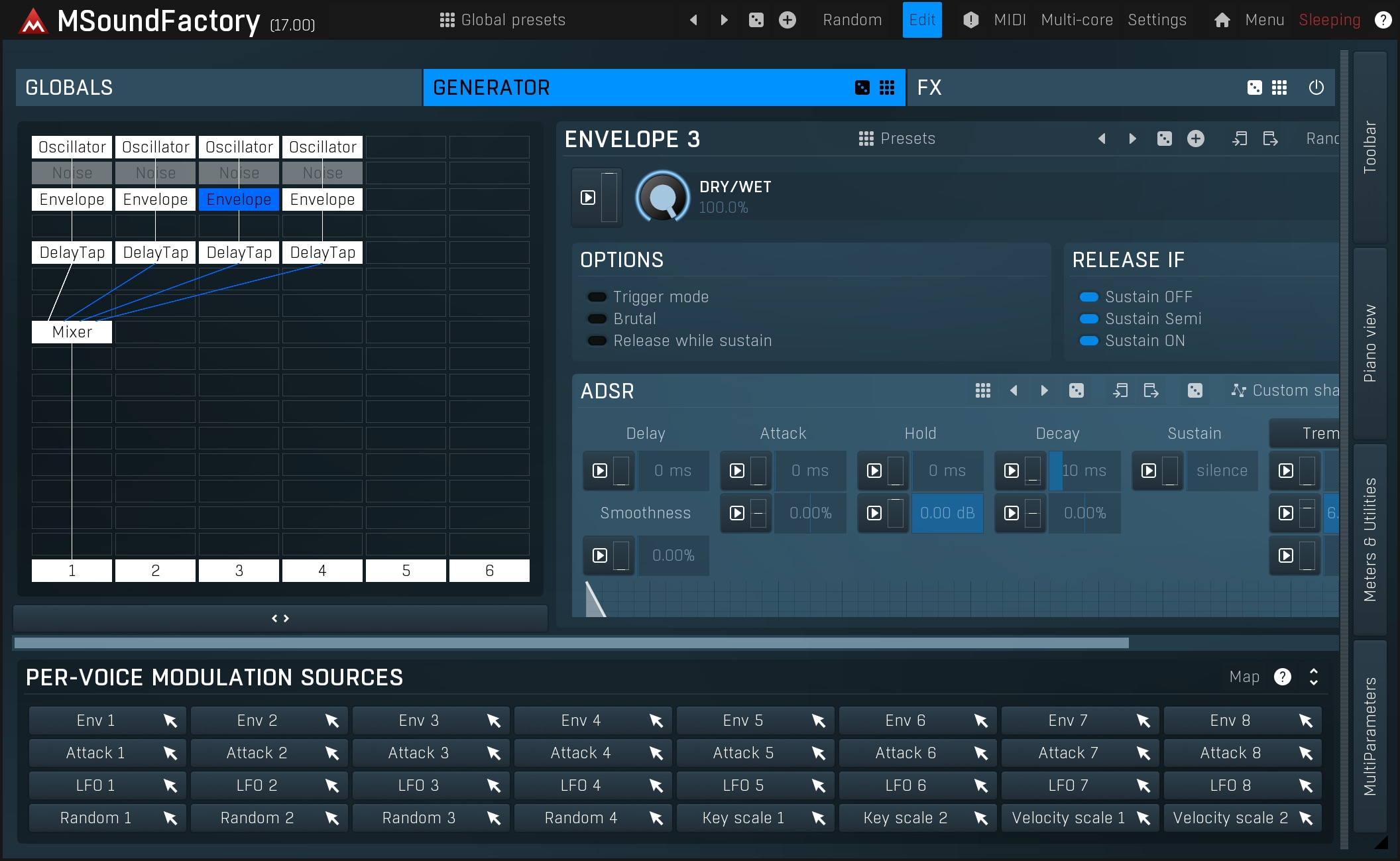This screenshot has width=1400, height=861.
Task: Click the Map button
Action: click(1244, 677)
